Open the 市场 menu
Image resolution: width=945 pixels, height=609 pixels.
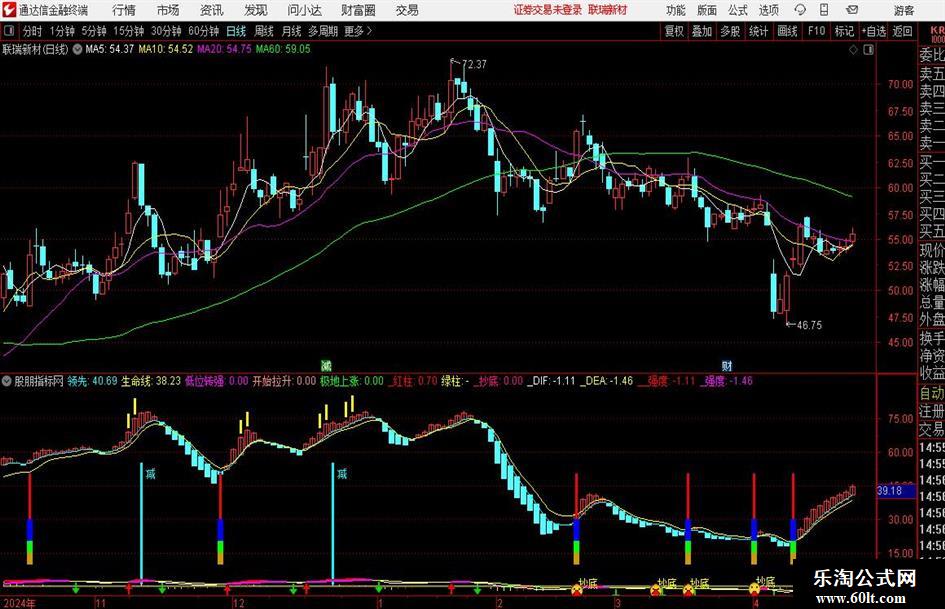pos(168,10)
